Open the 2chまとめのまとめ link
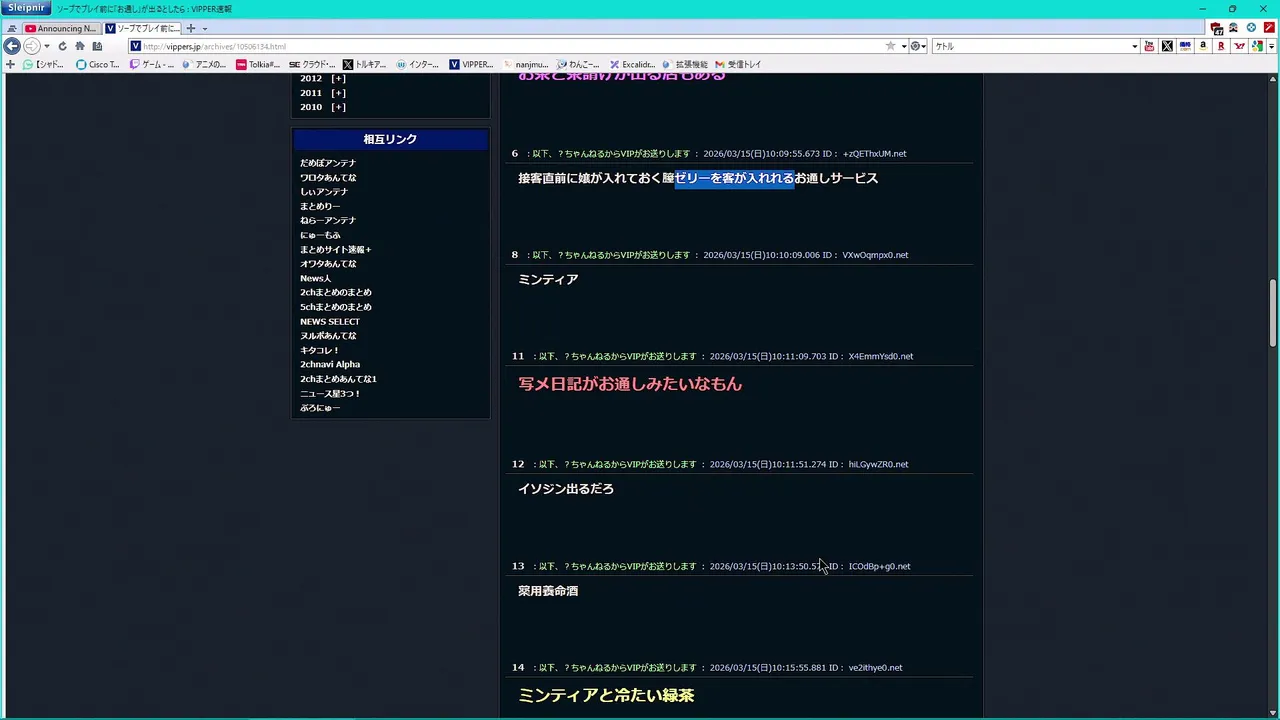This screenshot has width=1280, height=720. [336, 292]
